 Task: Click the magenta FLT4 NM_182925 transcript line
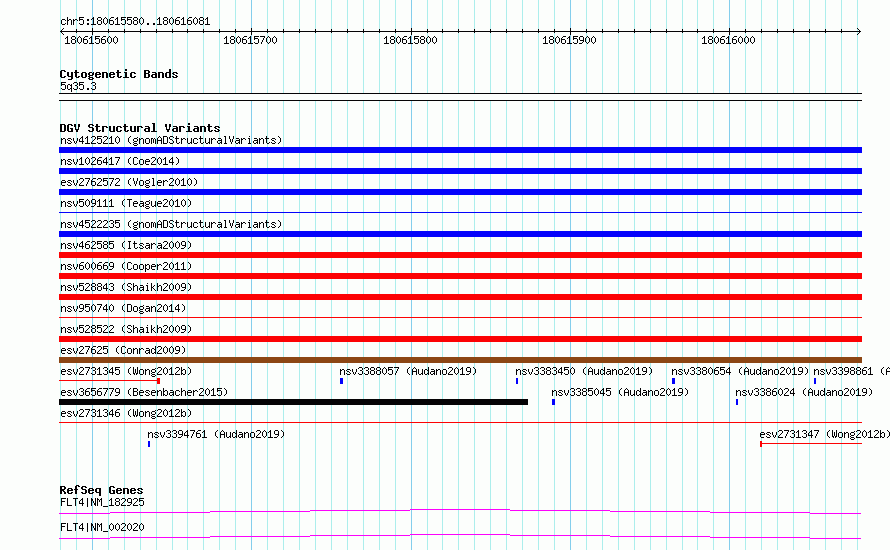tap(460, 511)
